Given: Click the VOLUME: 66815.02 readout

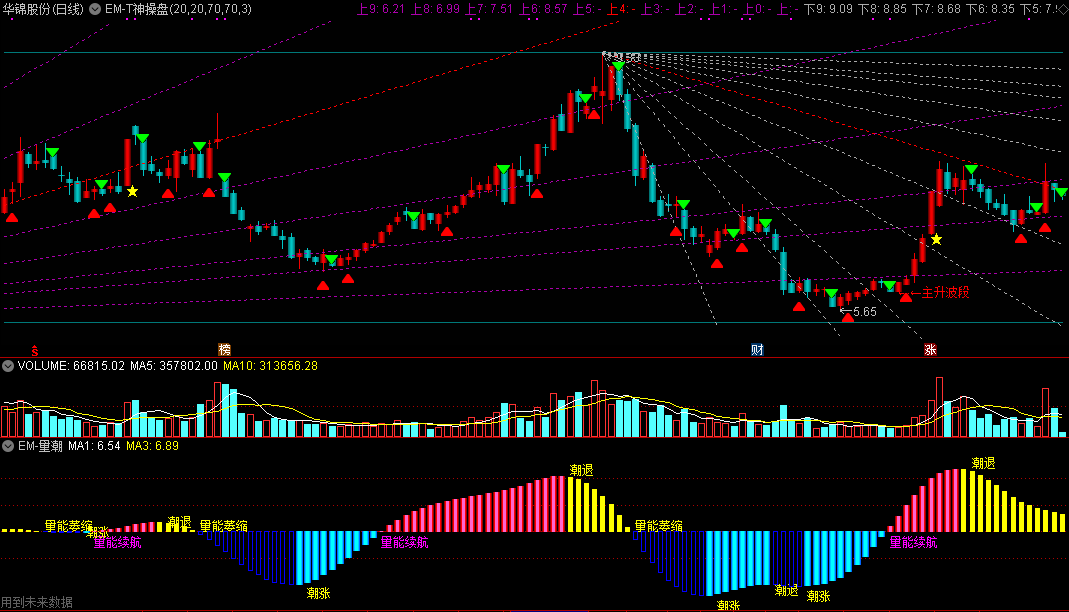Looking at the screenshot, I should (x=71, y=366).
